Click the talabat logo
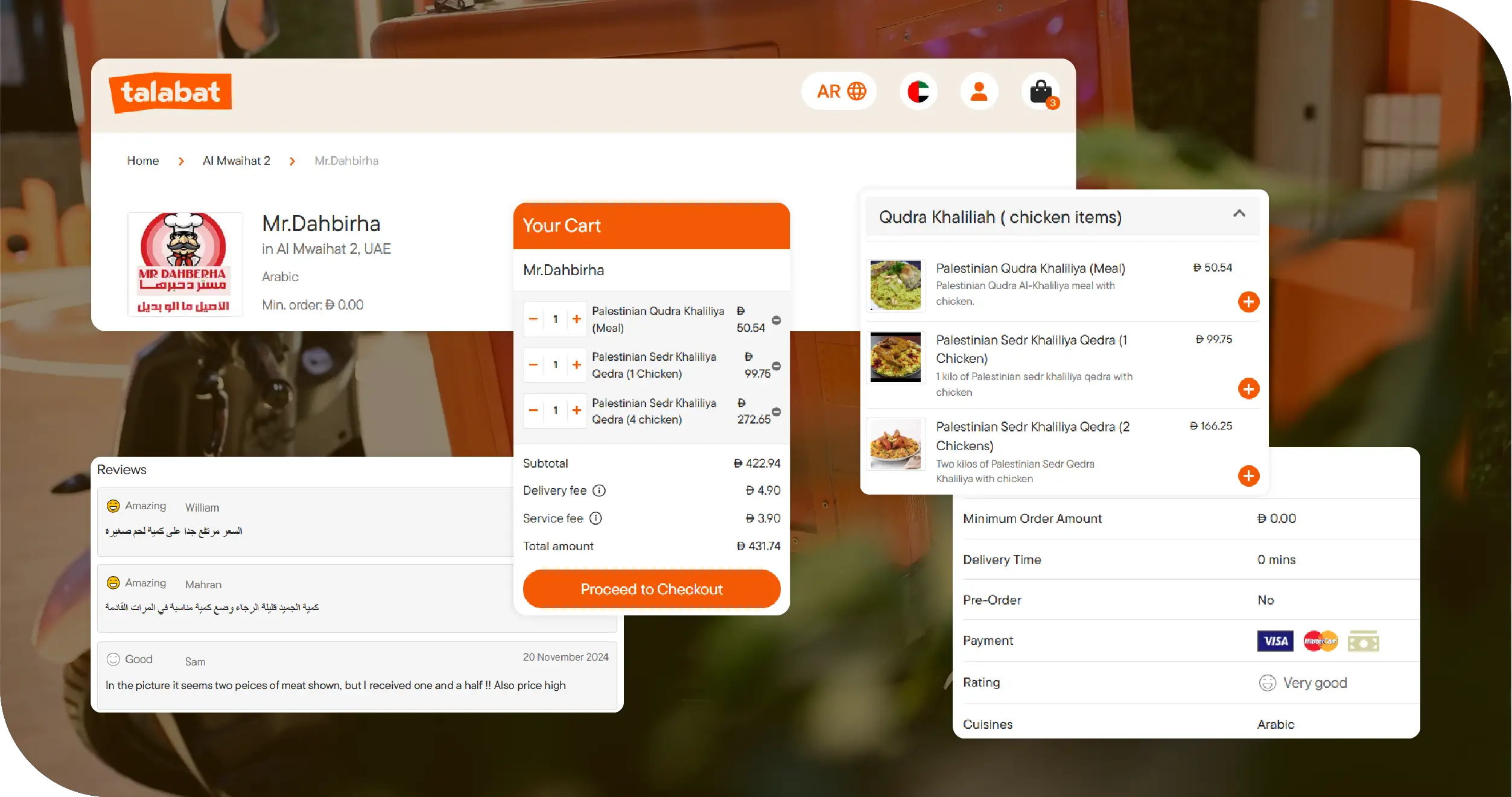This screenshot has width=1512, height=797. click(171, 92)
